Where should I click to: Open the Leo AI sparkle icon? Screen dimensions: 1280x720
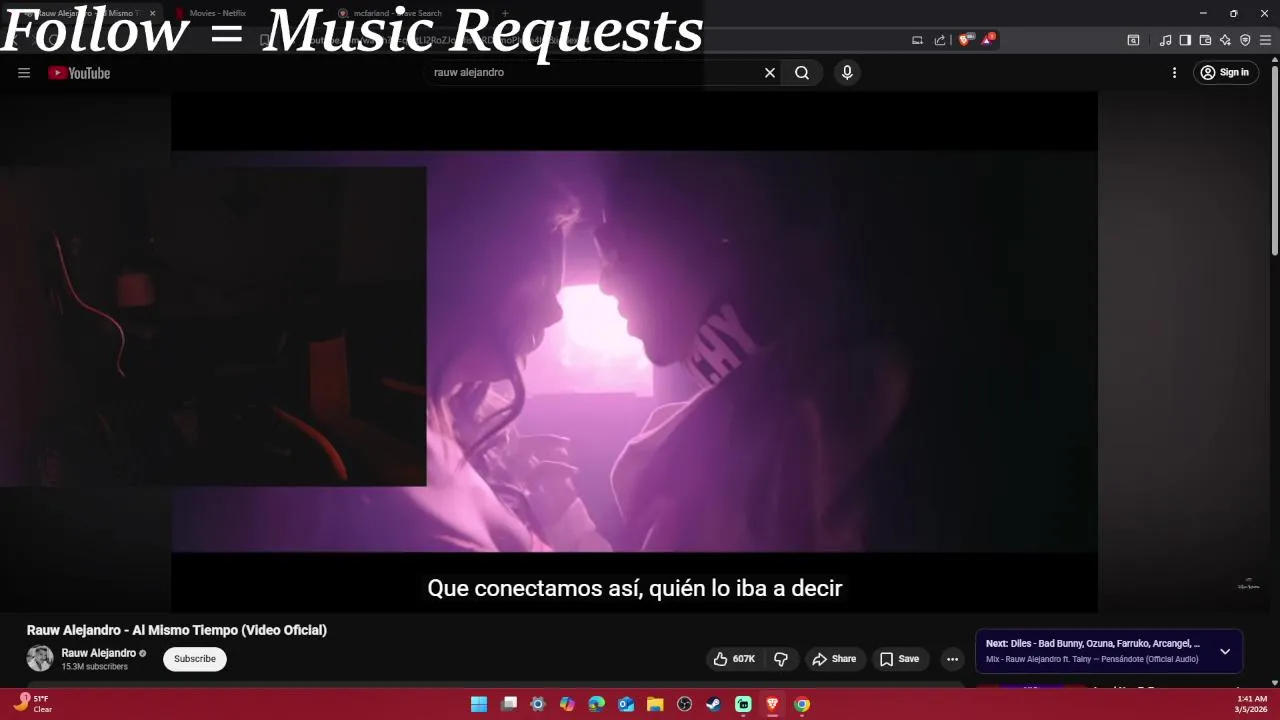point(1225,40)
